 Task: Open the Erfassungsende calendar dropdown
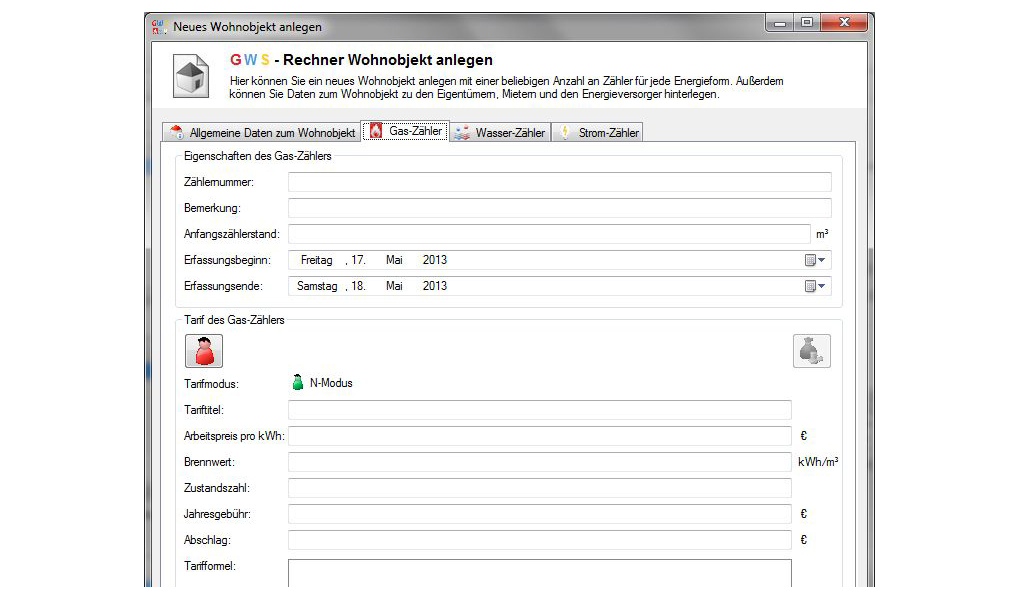817,286
